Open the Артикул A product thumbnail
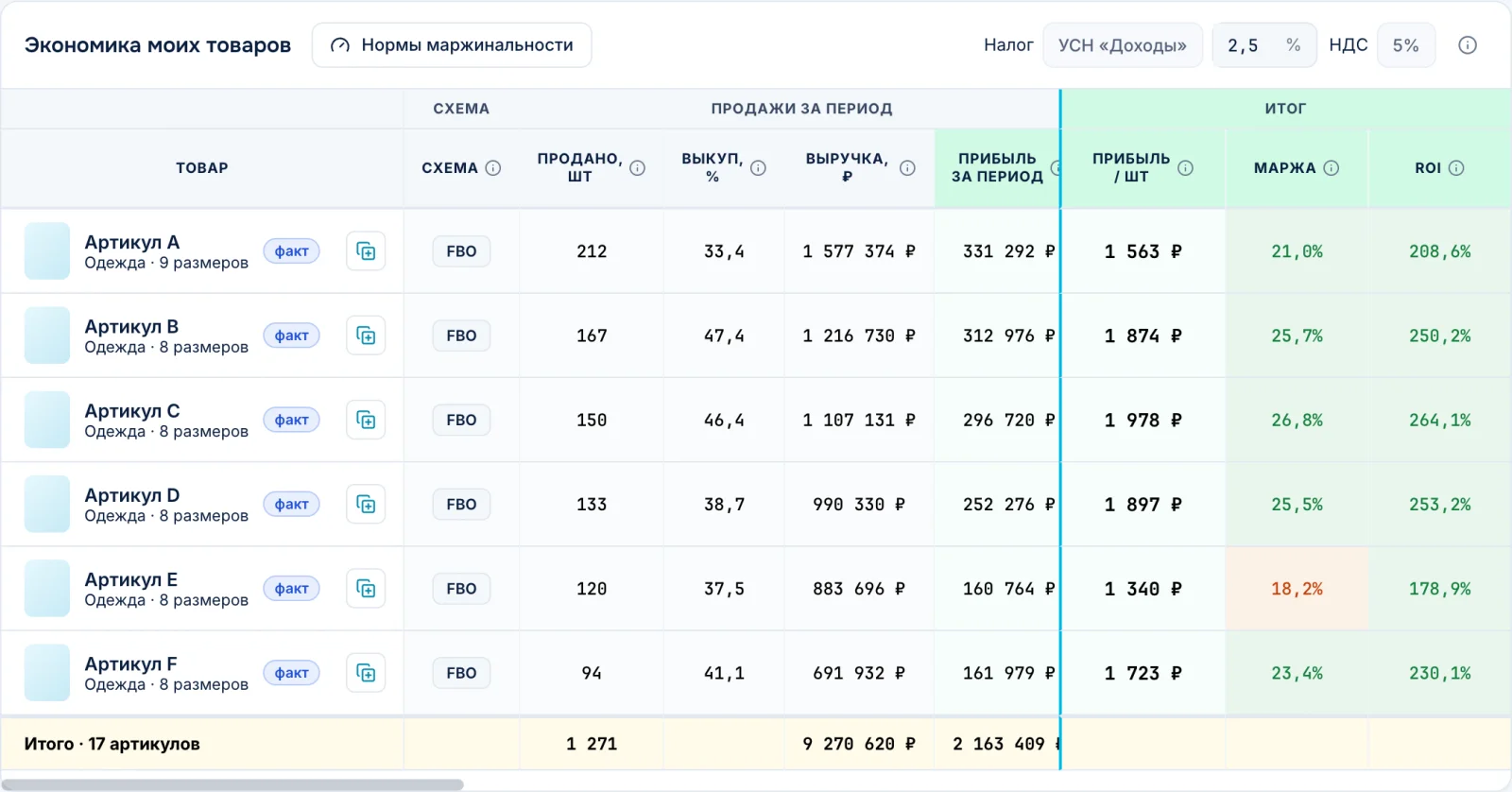This screenshot has height=792, width=1512. coord(47,251)
